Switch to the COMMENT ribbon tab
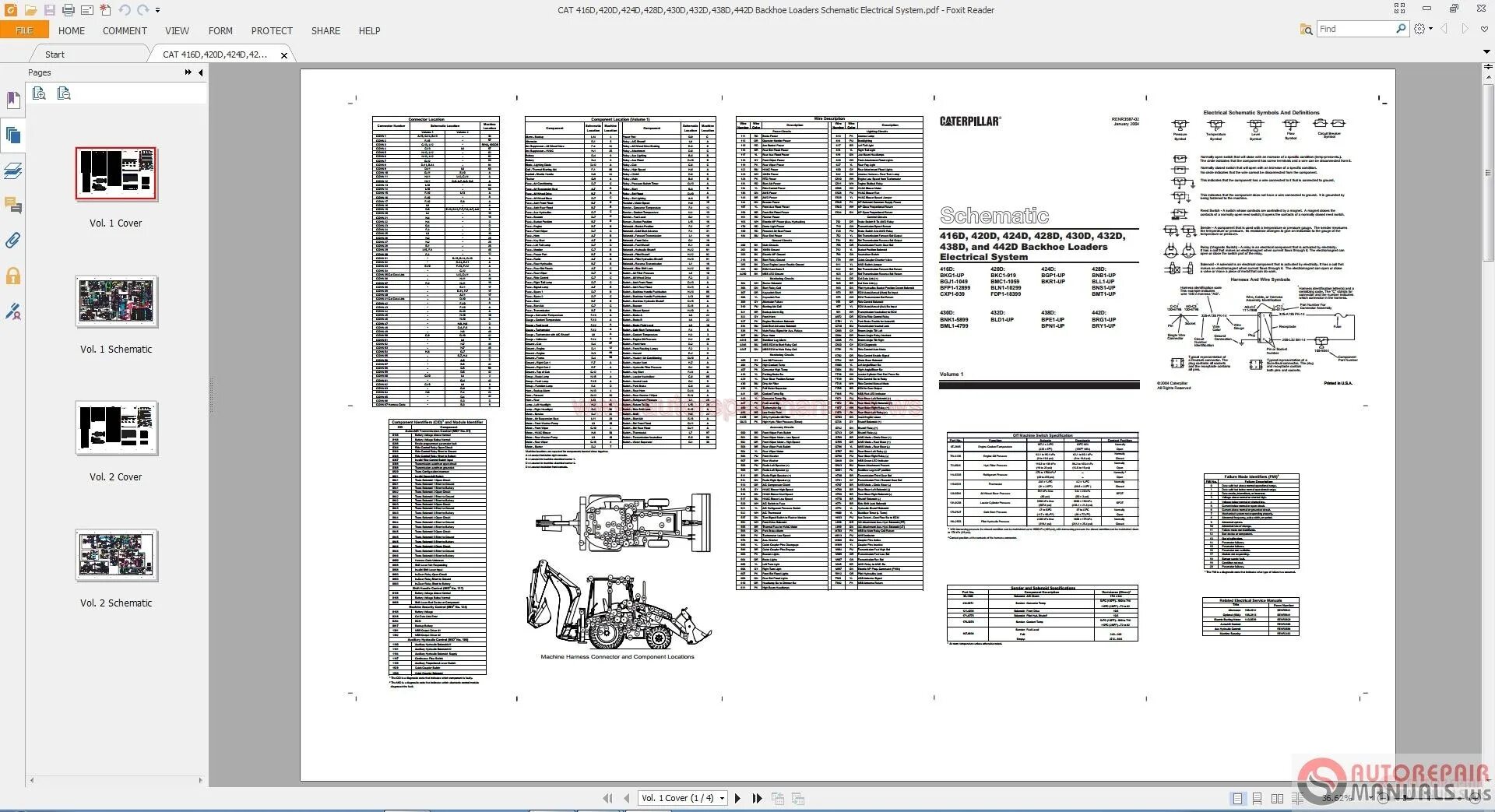The height and width of the screenshot is (812, 1495). point(125,30)
